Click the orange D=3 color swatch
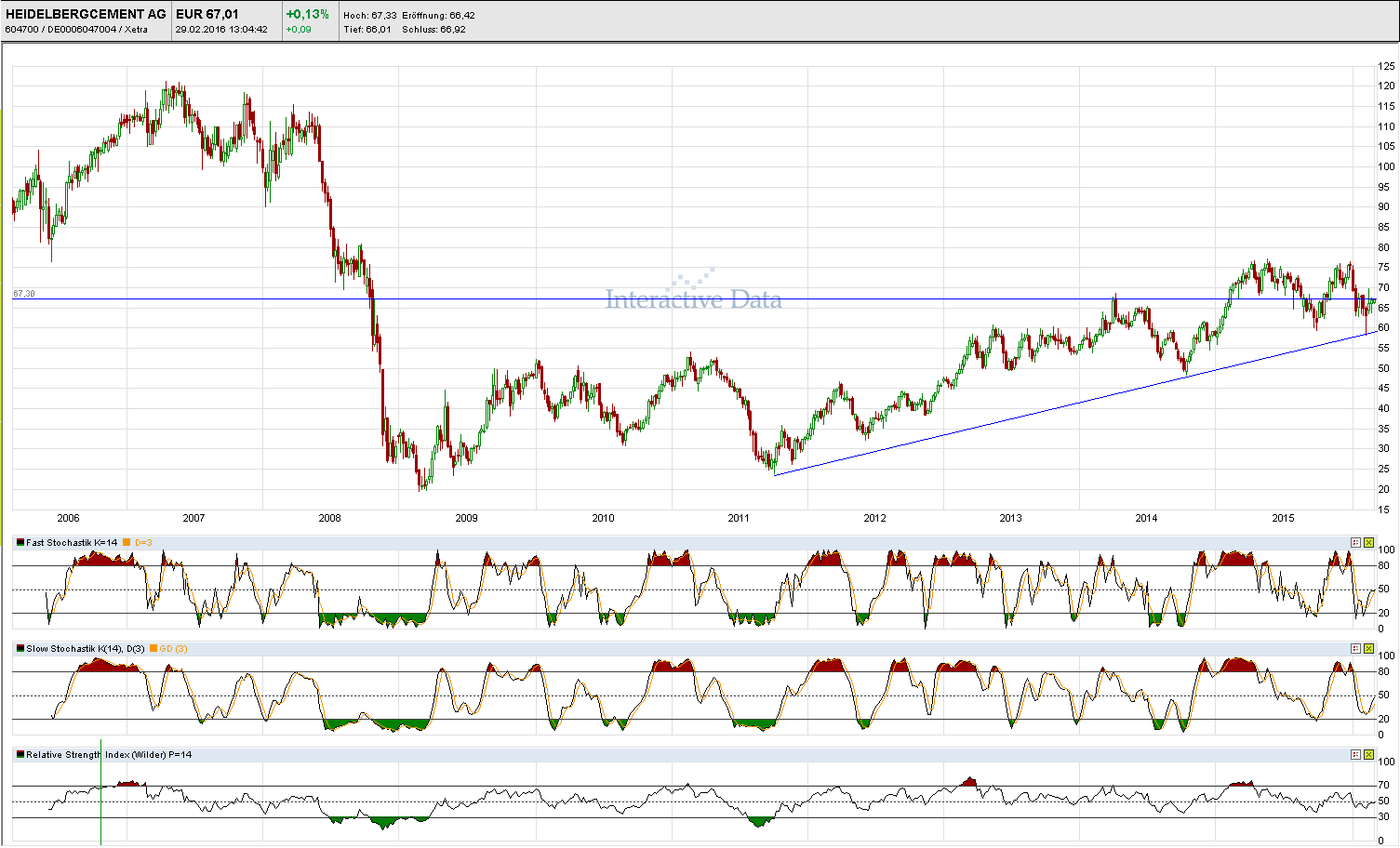Screen dimensions: 1400x848 (x=127, y=542)
